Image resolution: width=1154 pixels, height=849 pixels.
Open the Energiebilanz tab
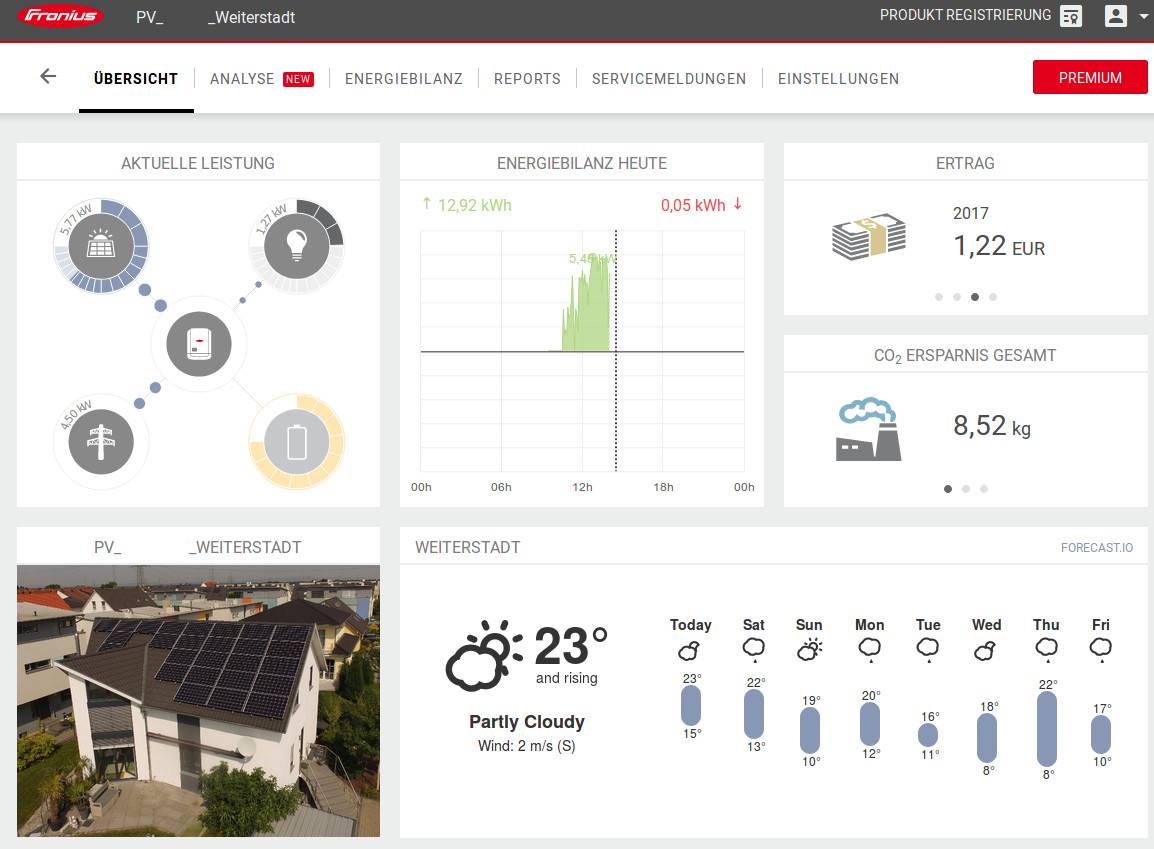[x=403, y=79]
